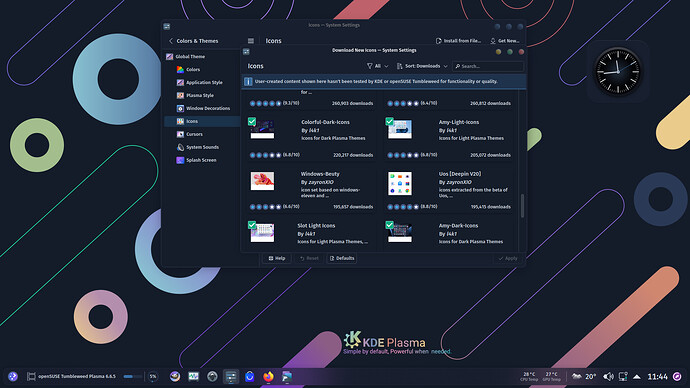Click the Search field in download dialog
The width and height of the screenshot is (690, 388).
coord(488,66)
